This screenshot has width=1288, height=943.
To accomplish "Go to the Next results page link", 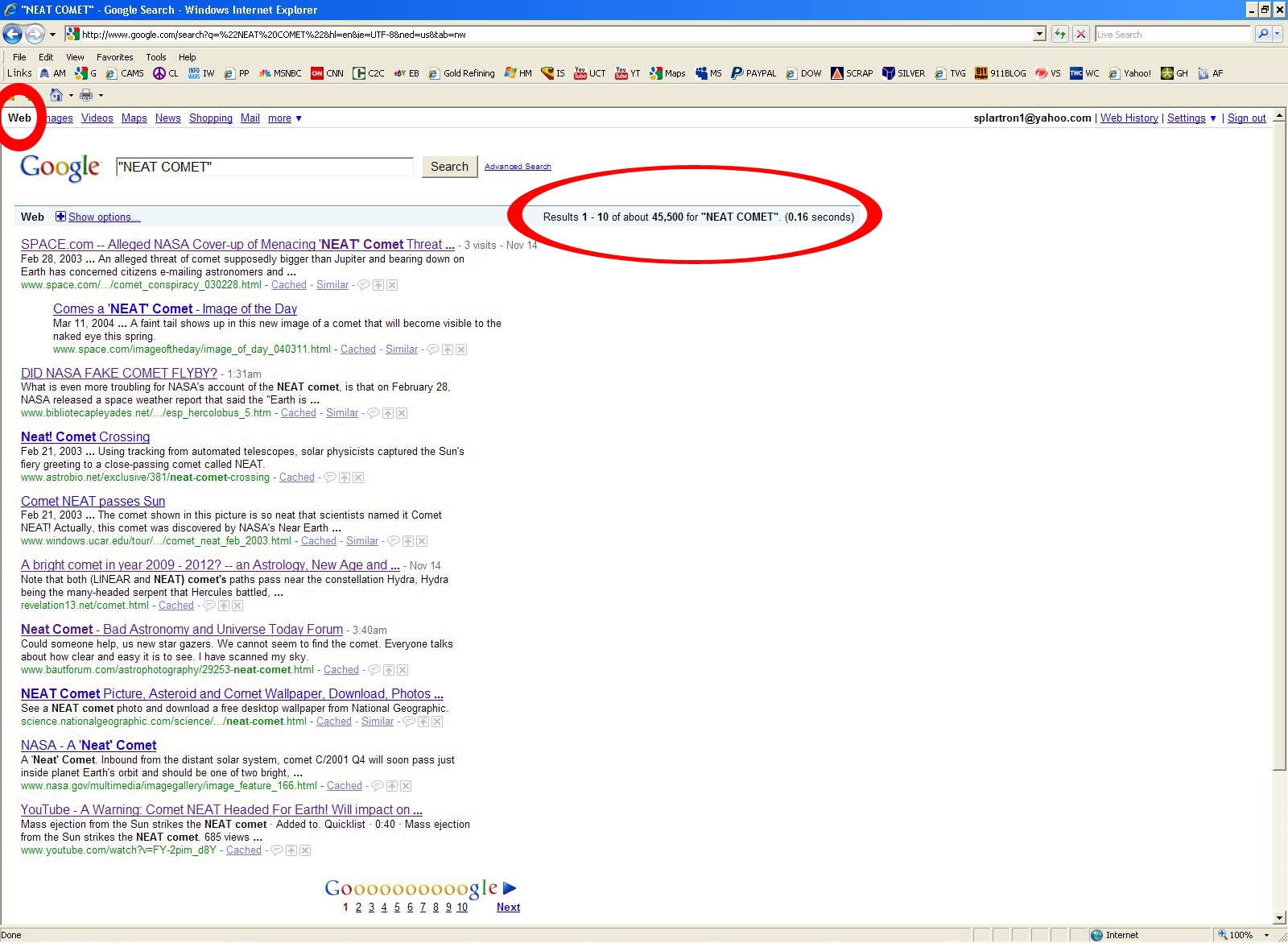I will click(x=508, y=907).
